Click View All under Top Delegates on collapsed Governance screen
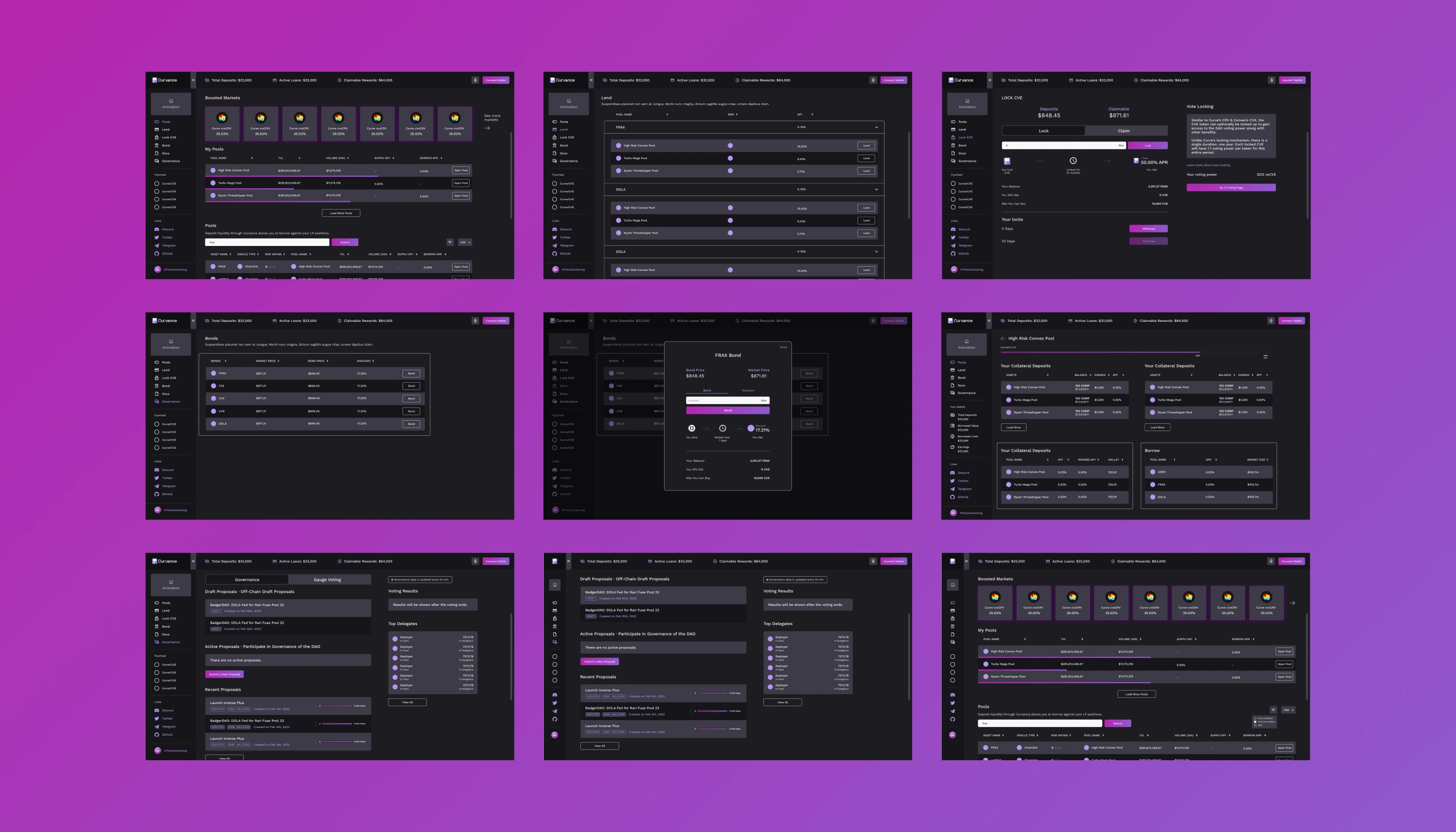Image resolution: width=1456 pixels, height=832 pixels. click(783, 703)
